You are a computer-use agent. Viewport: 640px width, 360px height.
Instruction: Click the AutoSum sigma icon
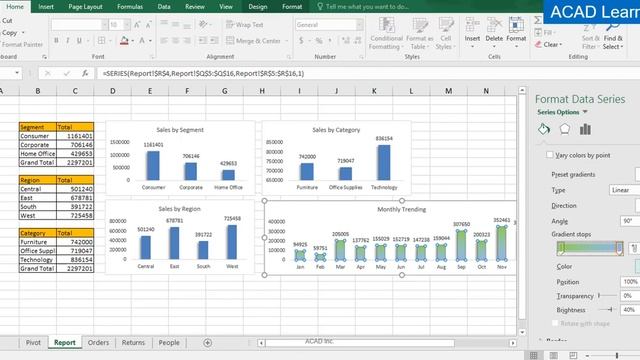tap(538, 20)
